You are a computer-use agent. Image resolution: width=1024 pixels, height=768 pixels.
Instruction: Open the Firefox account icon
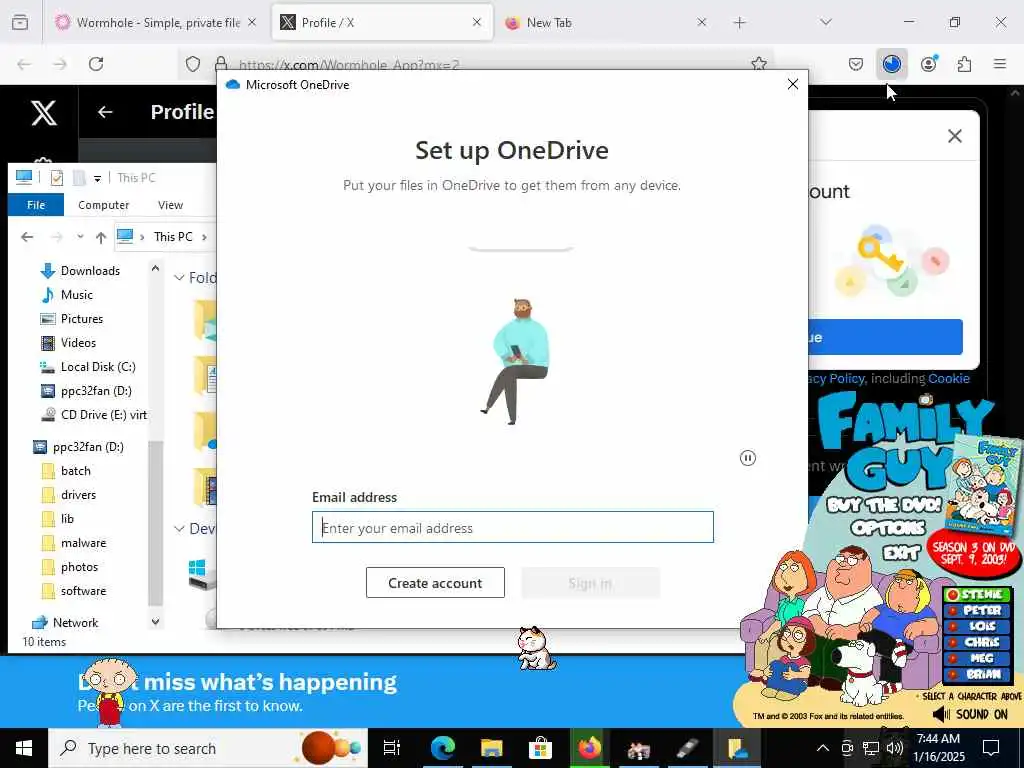click(929, 64)
